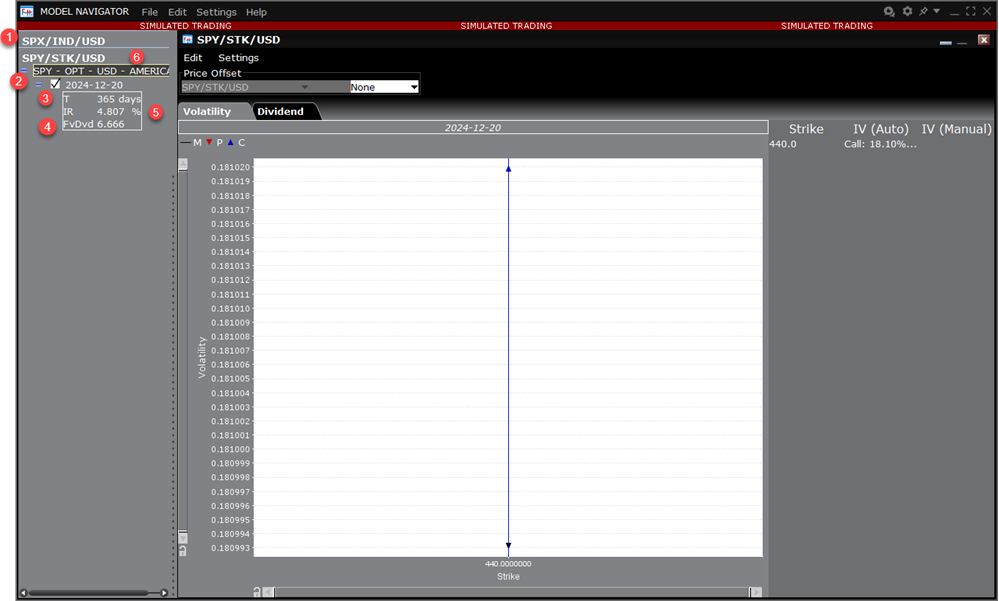Click the call marker at top of curve
Viewport: 999px width, 601px height.
point(508,168)
